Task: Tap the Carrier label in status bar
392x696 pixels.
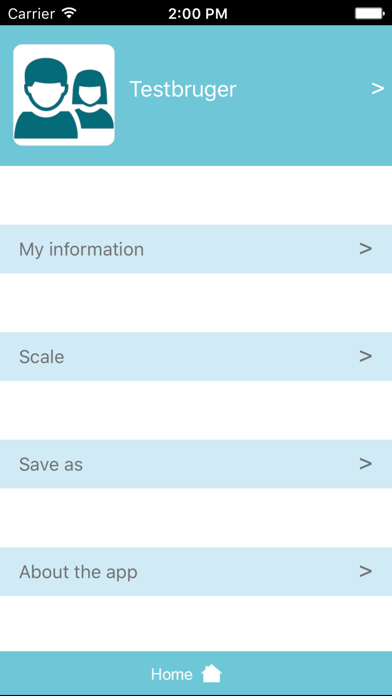Action: [x=33, y=14]
